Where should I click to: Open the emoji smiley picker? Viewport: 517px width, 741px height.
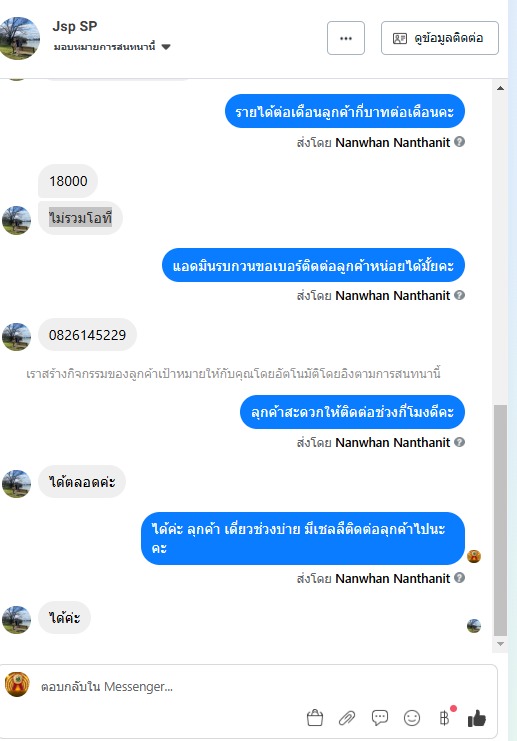(412, 718)
